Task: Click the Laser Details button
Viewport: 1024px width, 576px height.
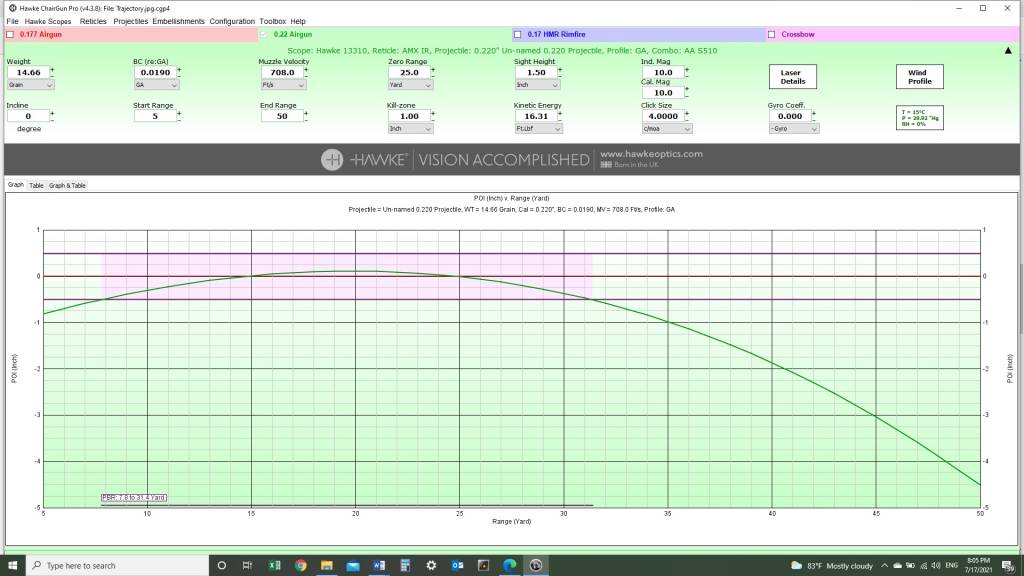Action: [792, 77]
